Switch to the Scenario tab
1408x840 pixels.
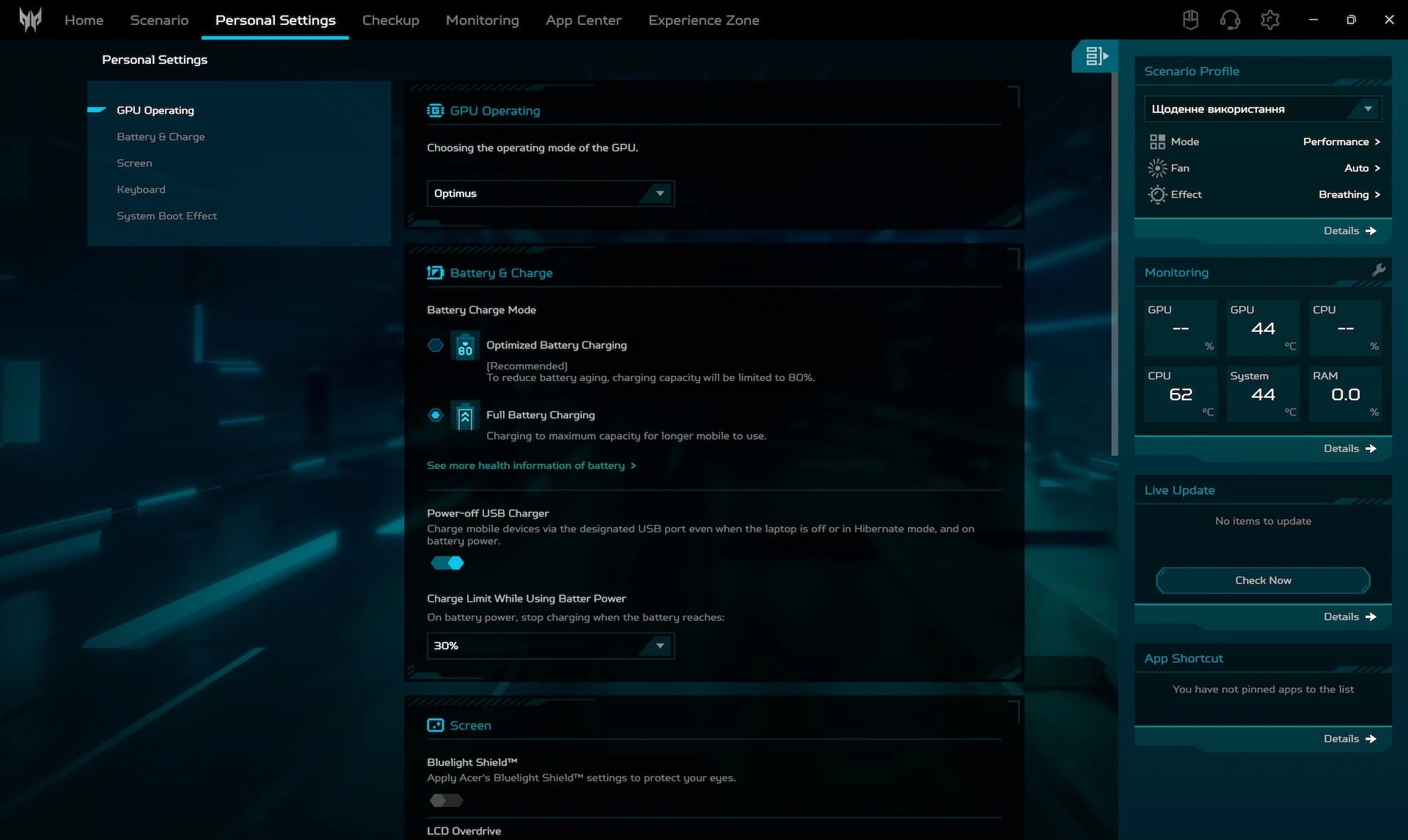pos(159,20)
